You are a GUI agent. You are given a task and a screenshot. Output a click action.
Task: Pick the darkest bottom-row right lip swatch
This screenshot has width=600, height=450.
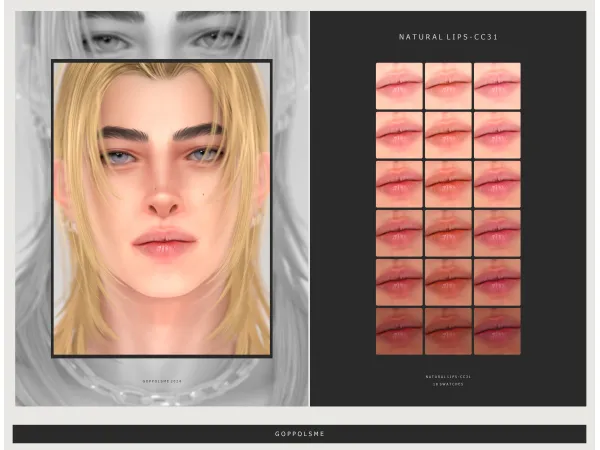click(497, 331)
